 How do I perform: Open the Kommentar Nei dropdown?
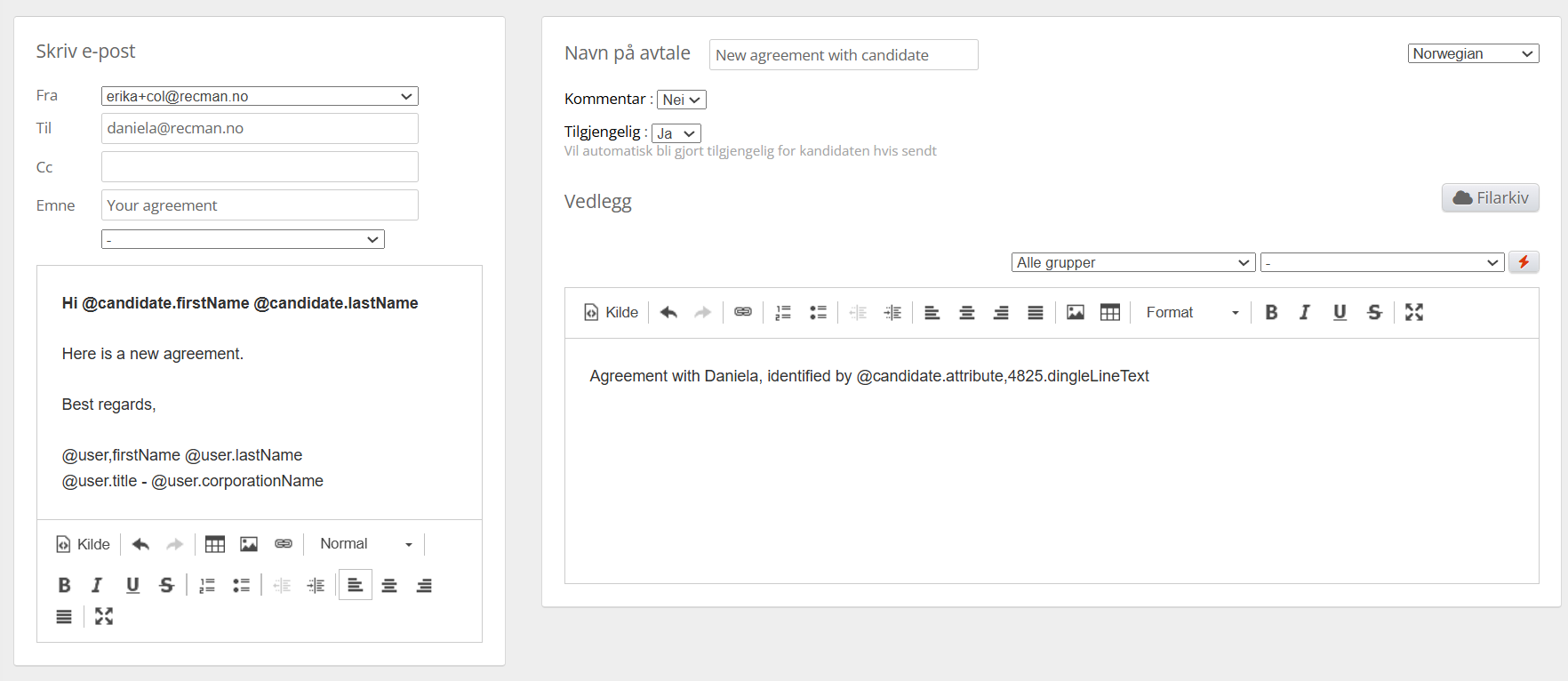(681, 100)
